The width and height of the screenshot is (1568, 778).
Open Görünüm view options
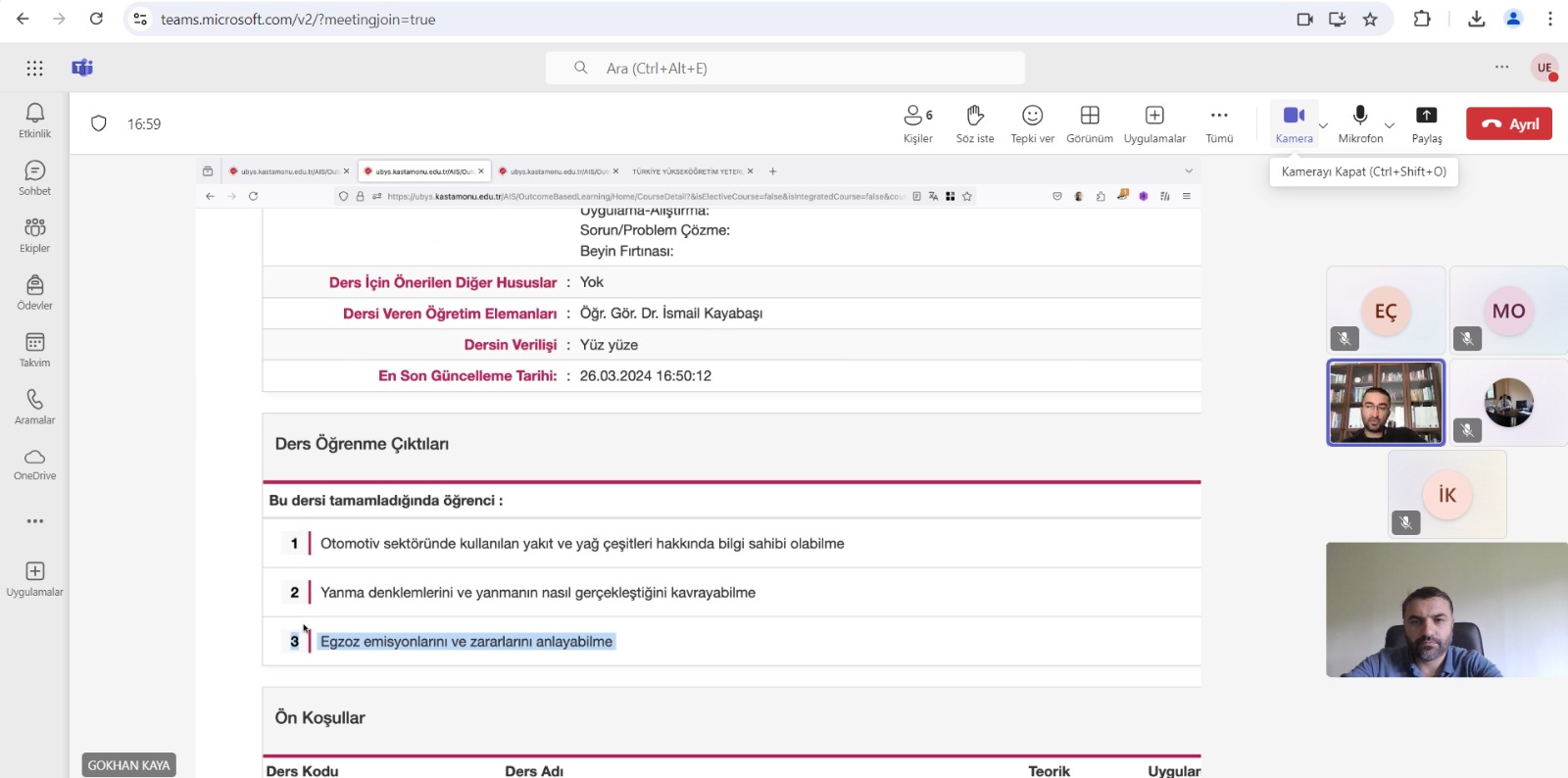[x=1090, y=123]
